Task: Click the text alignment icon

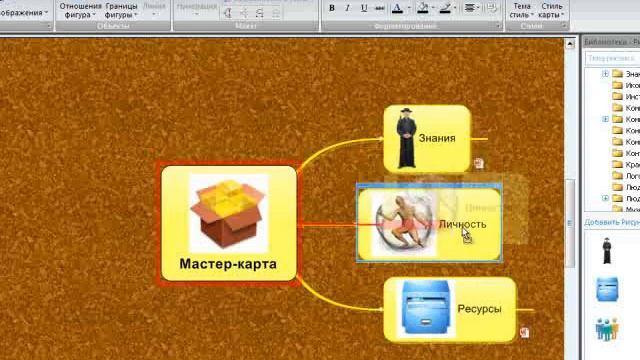Action: click(469, 8)
